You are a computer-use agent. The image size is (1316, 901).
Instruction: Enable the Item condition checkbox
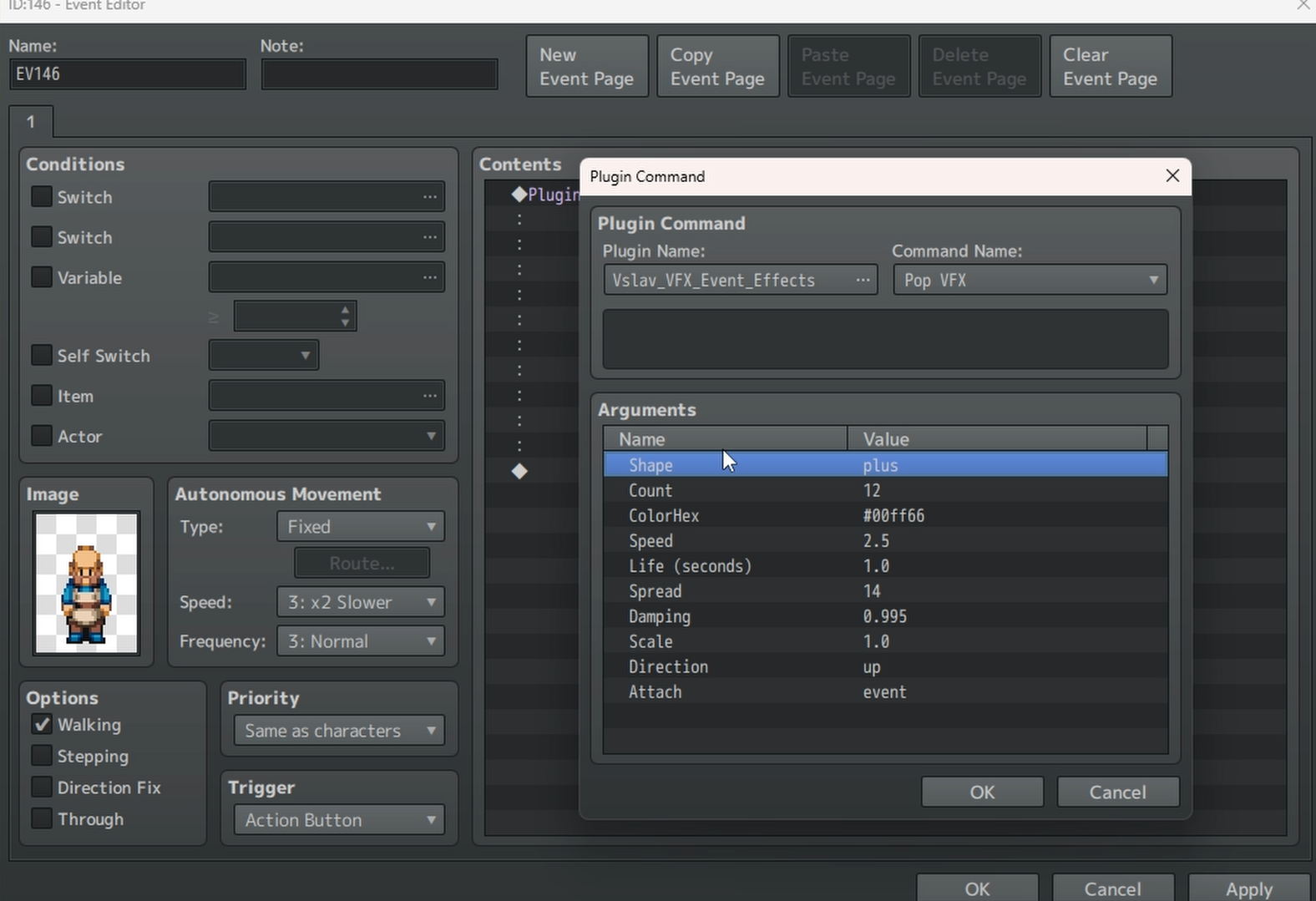[42, 395]
